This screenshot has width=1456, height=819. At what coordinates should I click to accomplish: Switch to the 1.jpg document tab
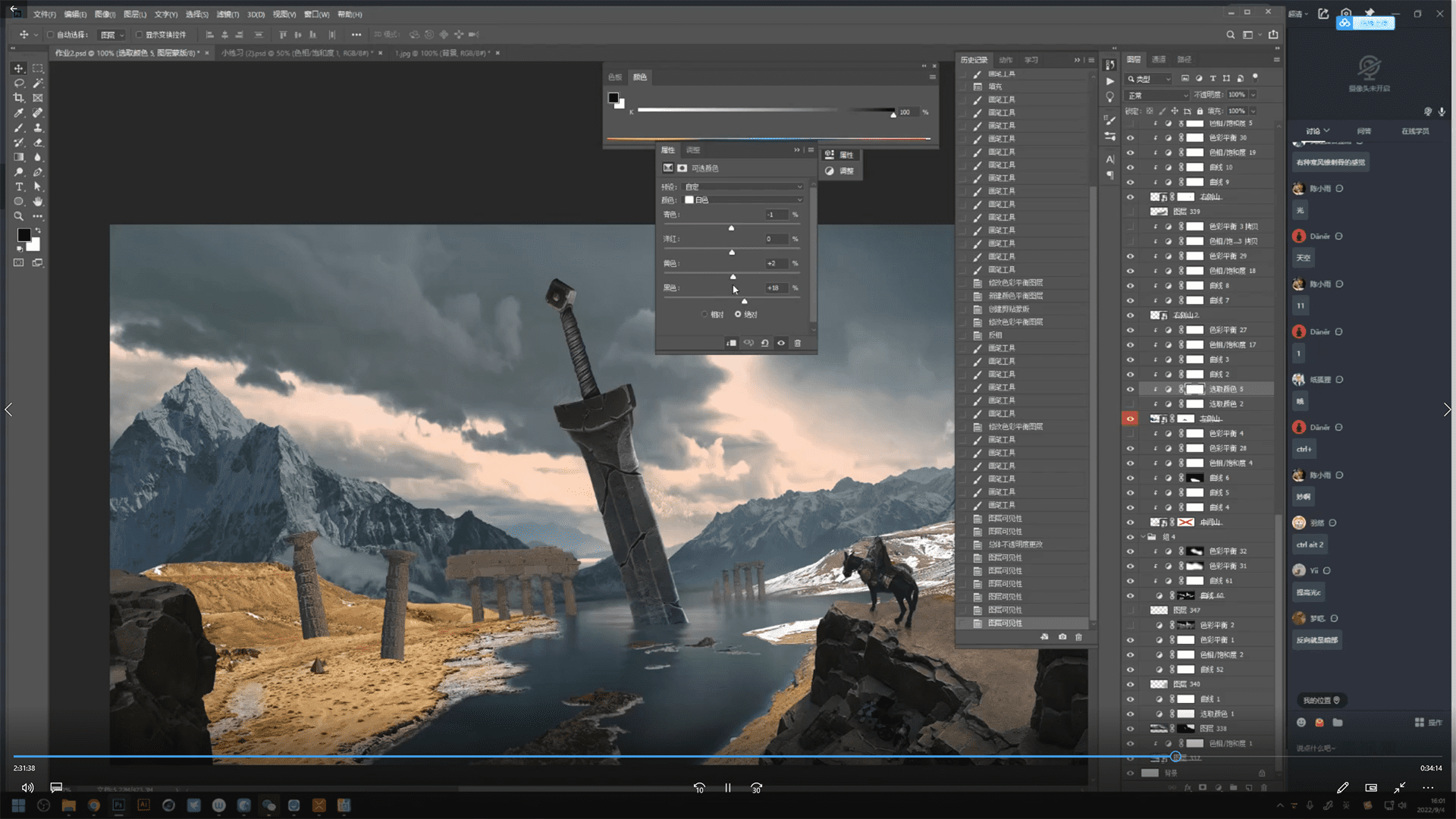[442, 53]
